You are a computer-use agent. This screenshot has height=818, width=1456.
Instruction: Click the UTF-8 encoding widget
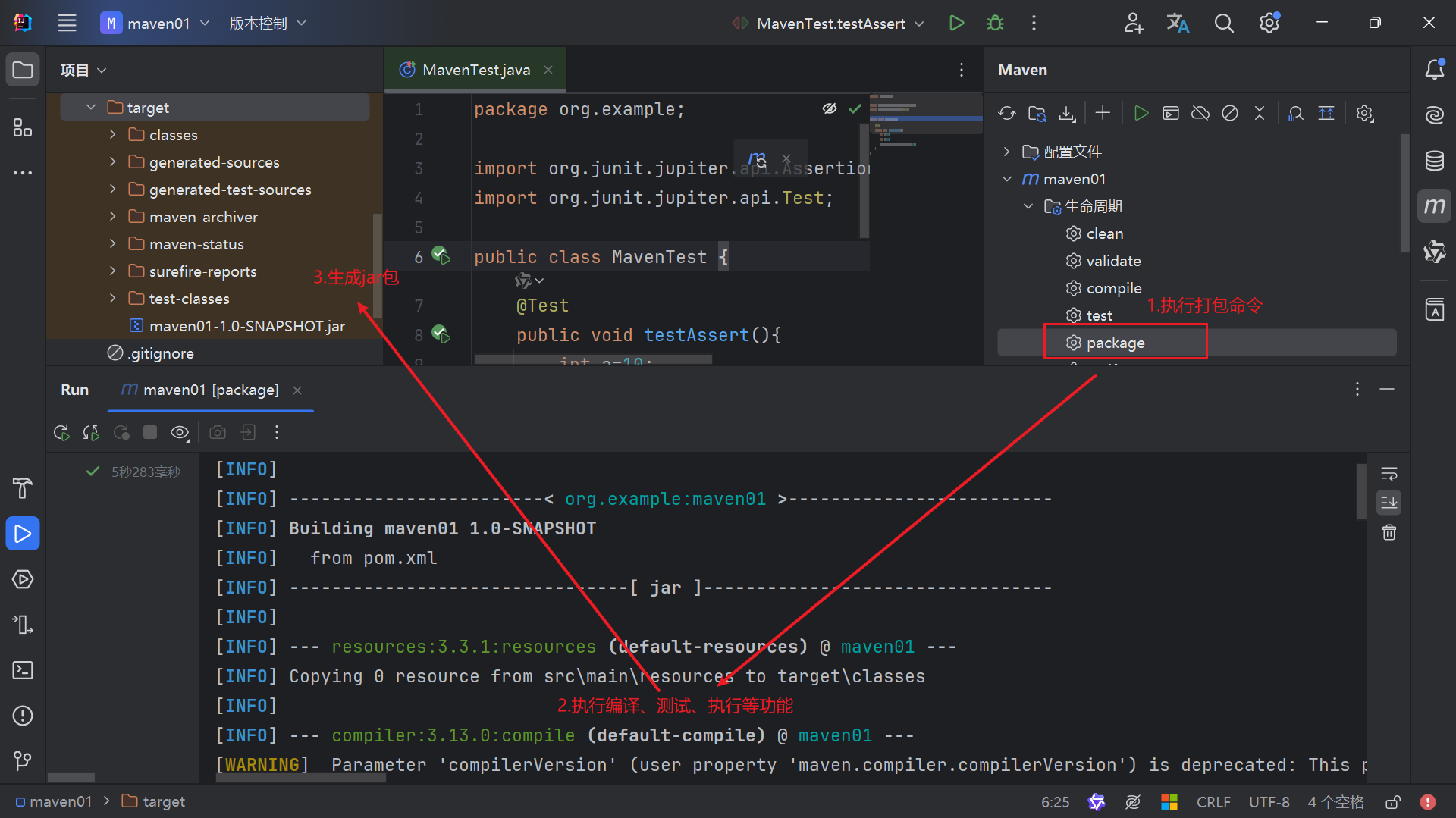(1269, 802)
